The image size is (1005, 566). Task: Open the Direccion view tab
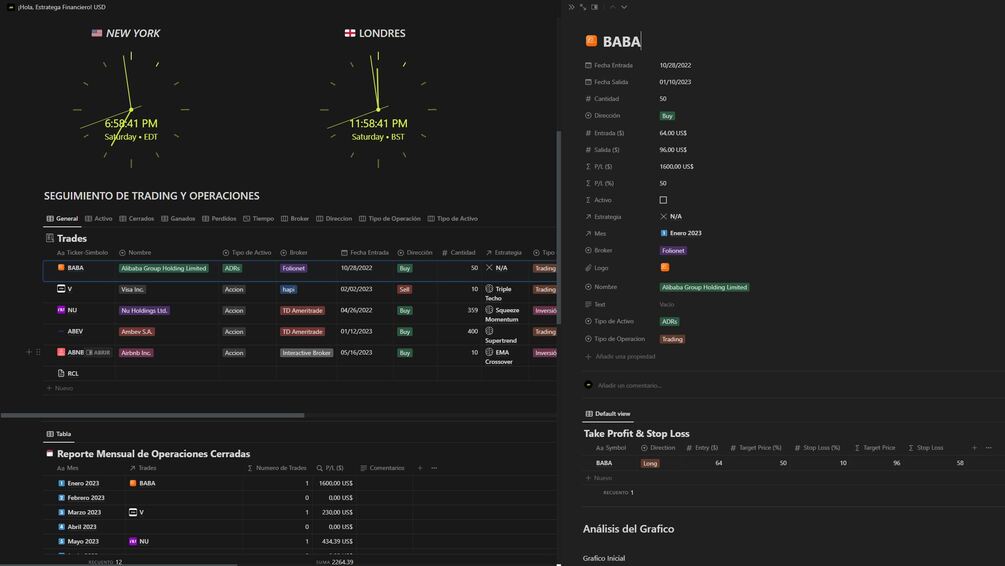(x=334, y=219)
